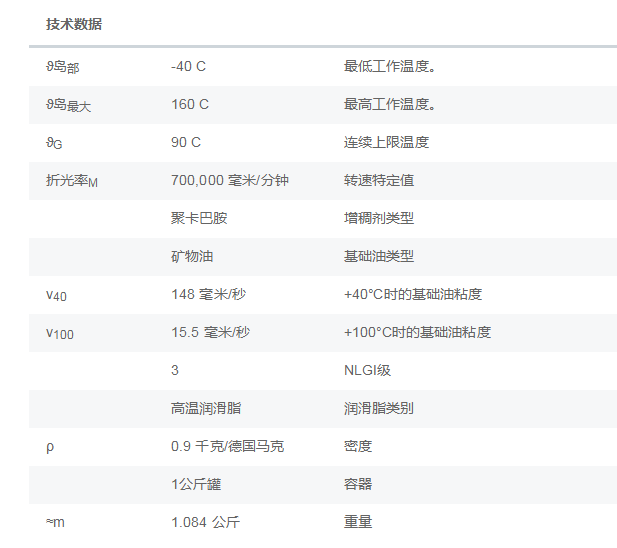Click the 1.084 公斤 weight value
This screenshot has width=617, height=548.
pyautogui.click(x=206, y=523)
